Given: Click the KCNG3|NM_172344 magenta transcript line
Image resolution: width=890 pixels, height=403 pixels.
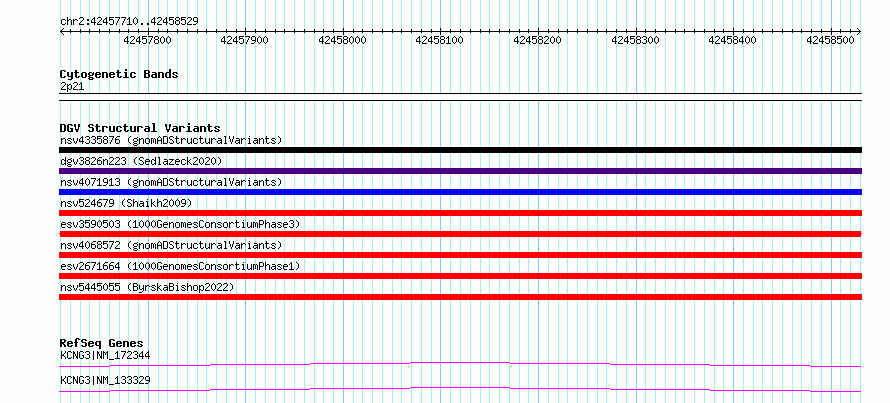Looking at the screenshot, I should [x=460, y=364].
